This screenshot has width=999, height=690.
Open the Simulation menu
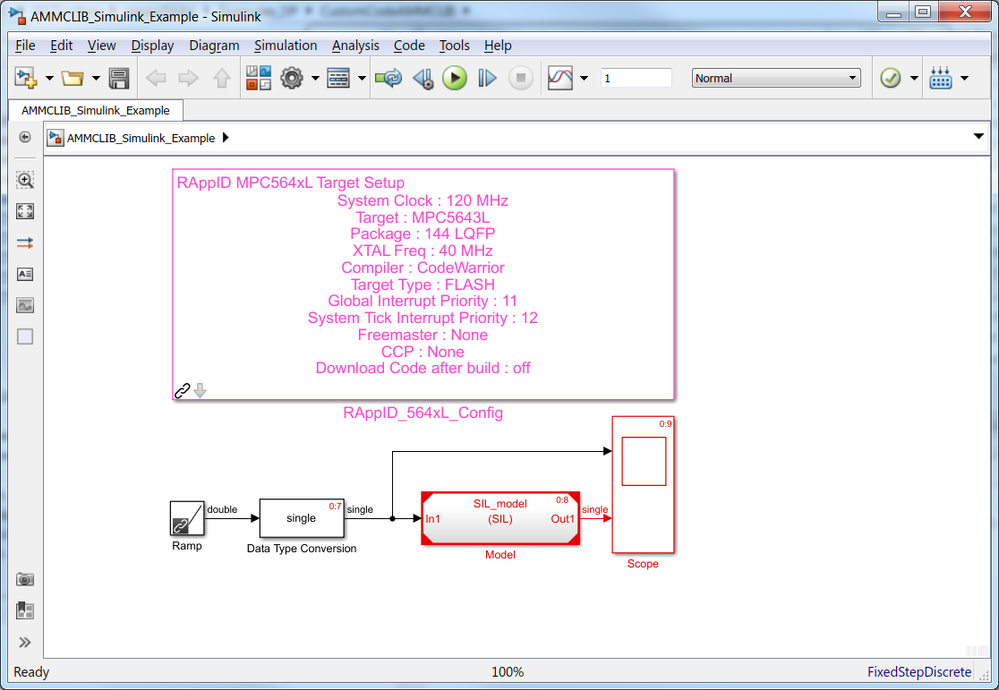[x=285, y=45]
